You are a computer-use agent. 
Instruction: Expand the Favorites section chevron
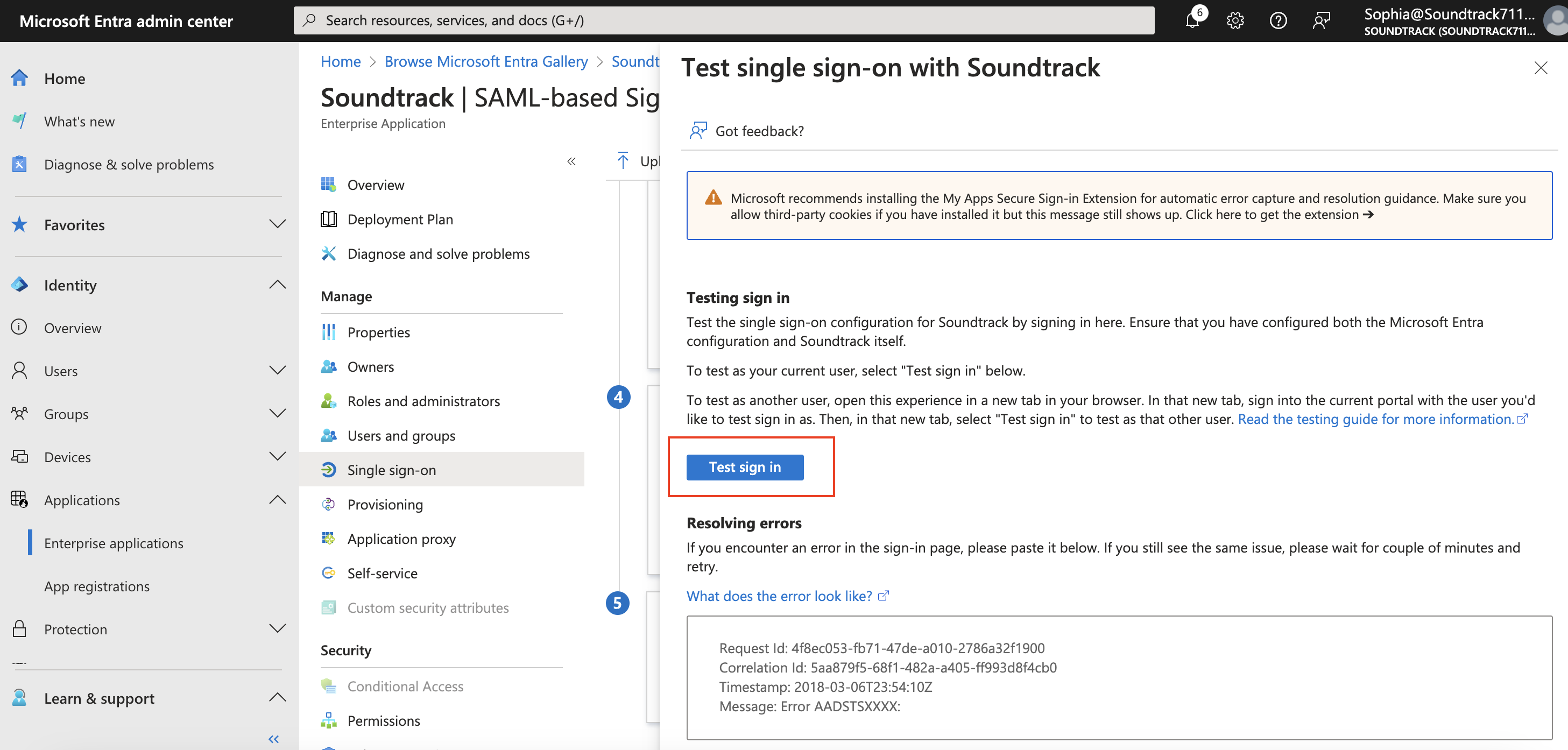278,224
